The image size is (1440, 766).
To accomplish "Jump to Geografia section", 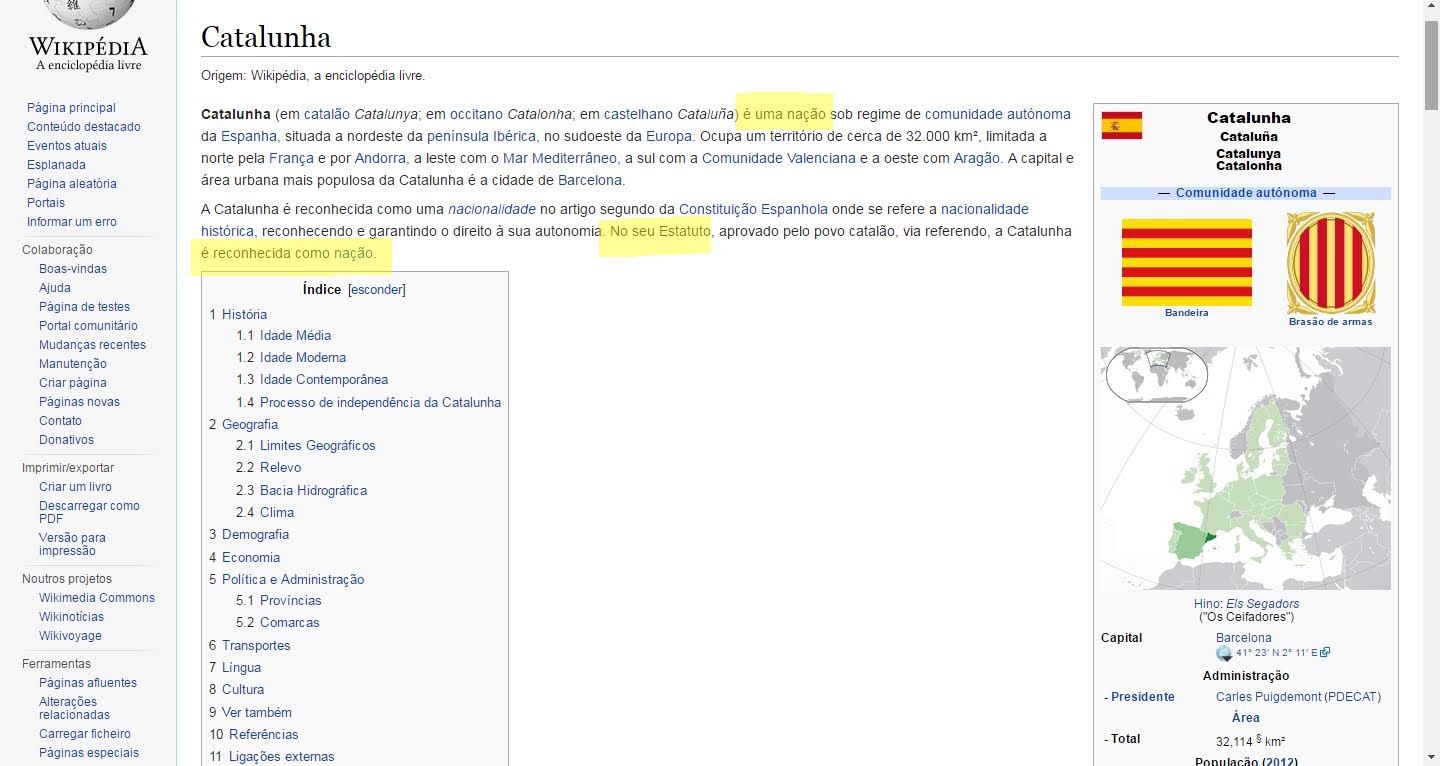I will 250,424.
